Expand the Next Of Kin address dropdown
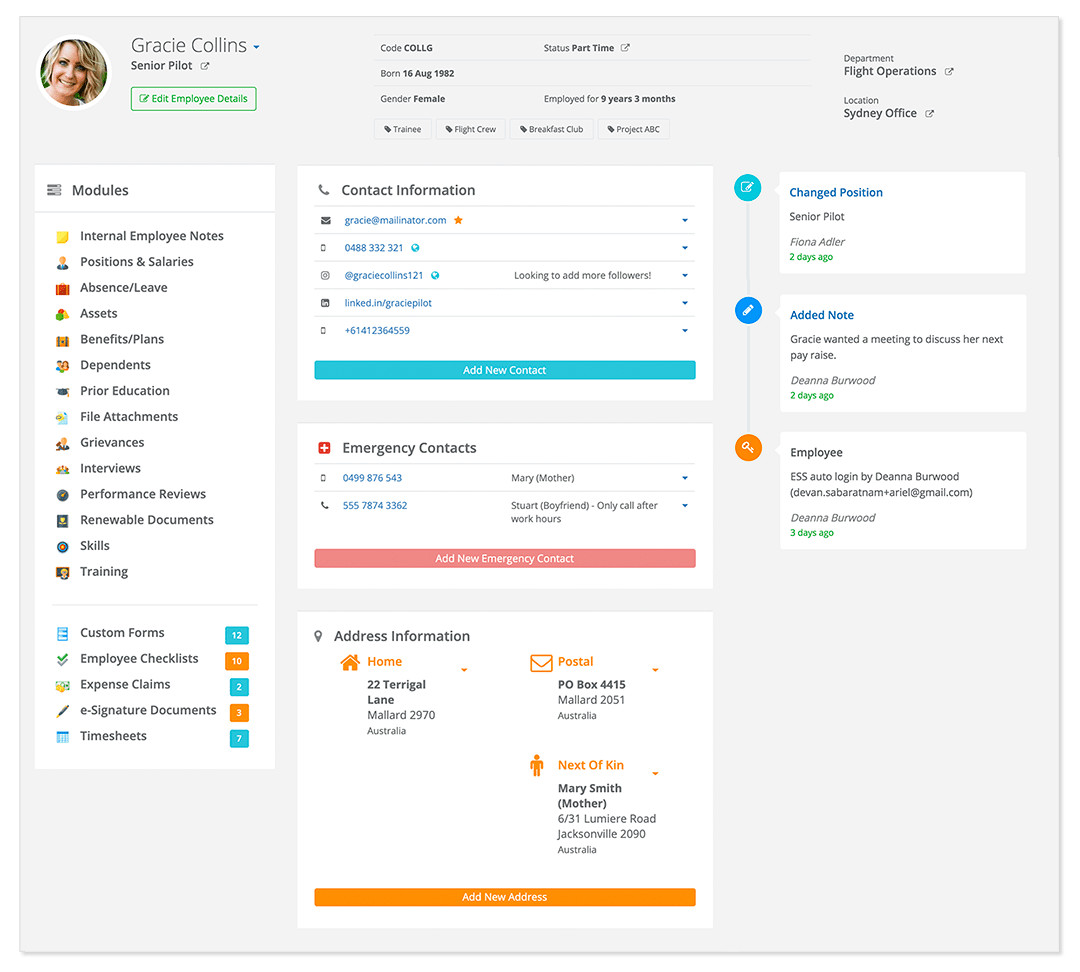 click(x=655, y=773)
